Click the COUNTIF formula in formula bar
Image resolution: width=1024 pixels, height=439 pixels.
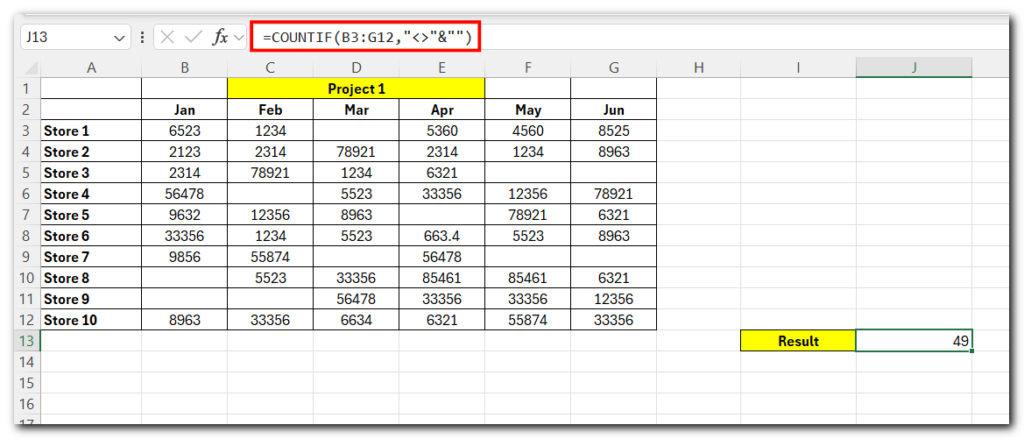pyautogui.click(x=366, y=38)
